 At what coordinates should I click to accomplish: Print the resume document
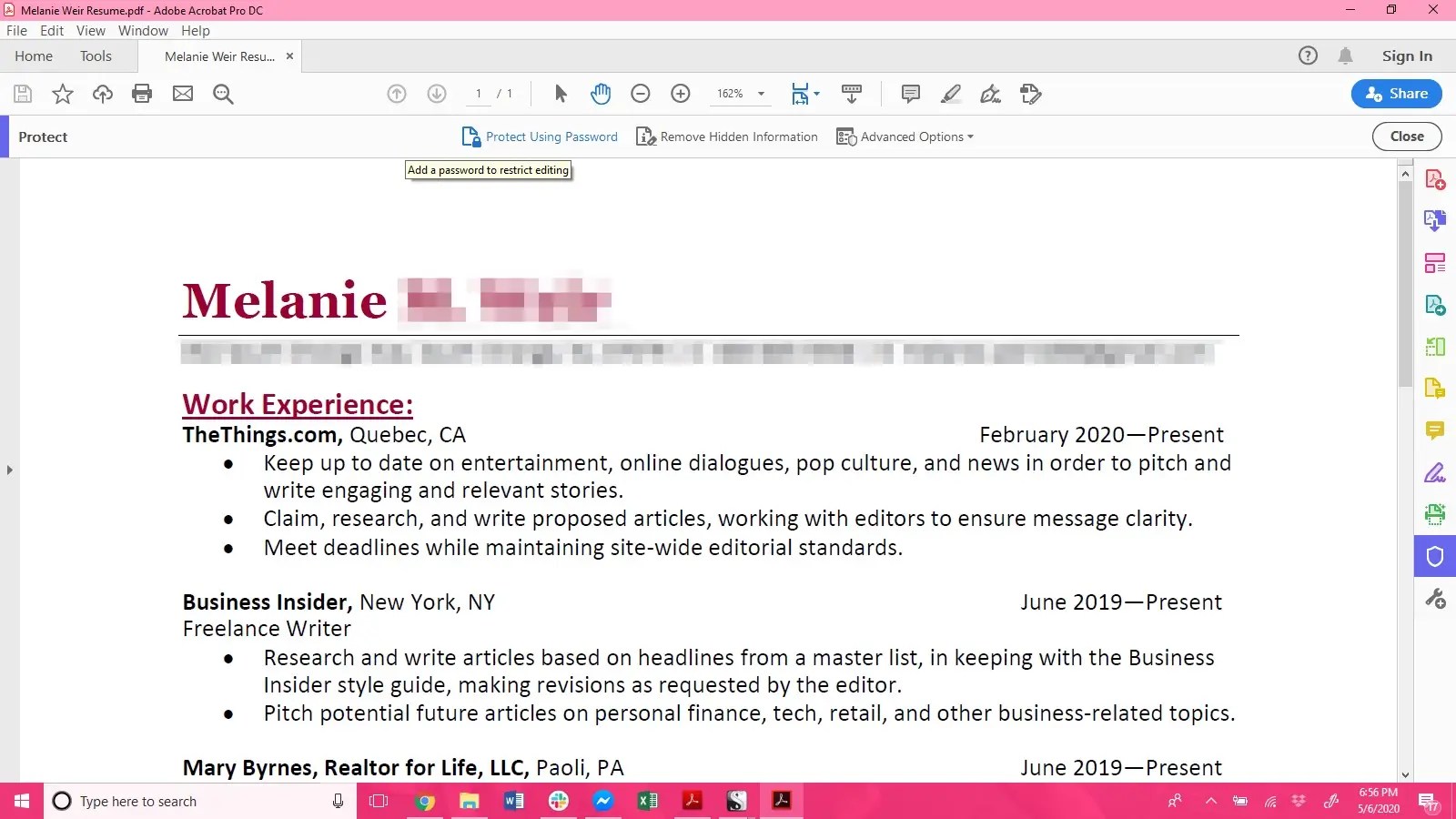tap(142, 94)
